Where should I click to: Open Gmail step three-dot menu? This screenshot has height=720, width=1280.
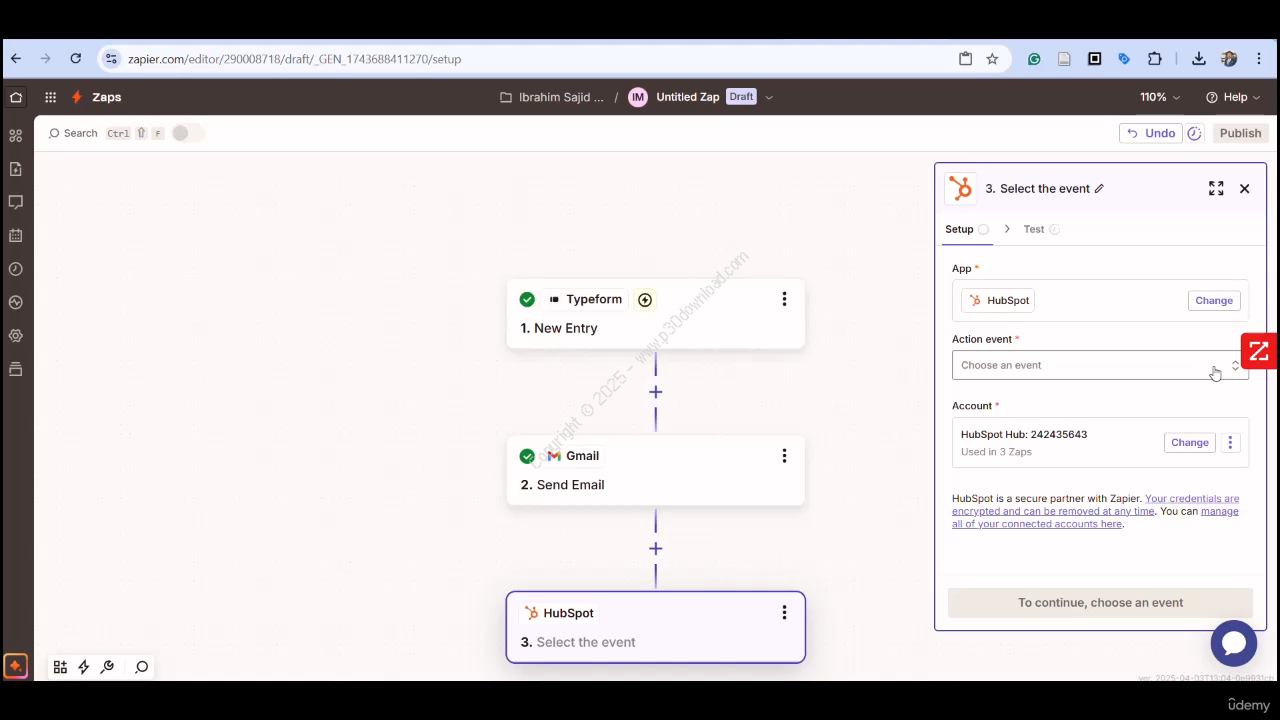pyautogui.click(x=784, y=456)
